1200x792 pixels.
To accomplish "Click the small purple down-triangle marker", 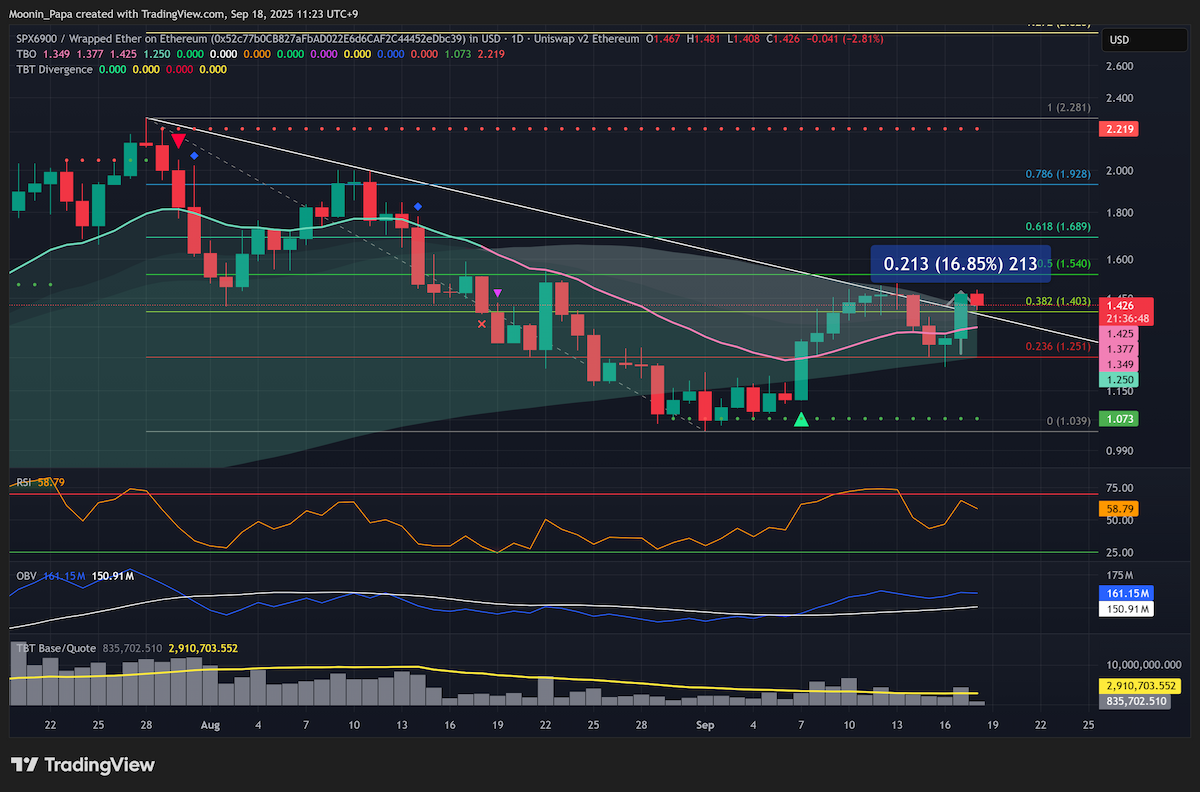I will pos(498,293).
